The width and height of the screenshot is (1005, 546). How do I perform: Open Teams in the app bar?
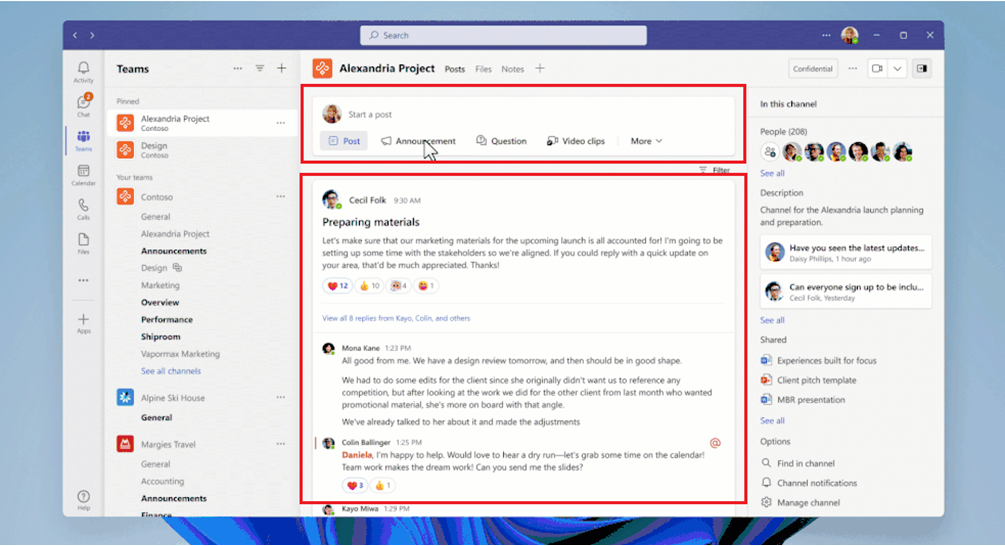(83, 140)
